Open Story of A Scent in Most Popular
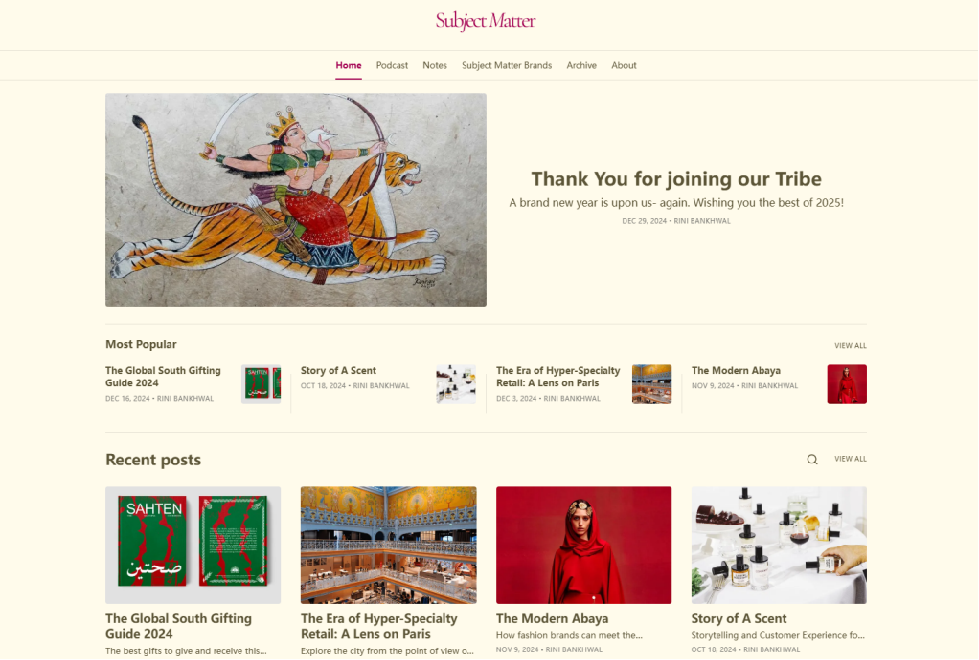979x660 pixels. [338, 370]
